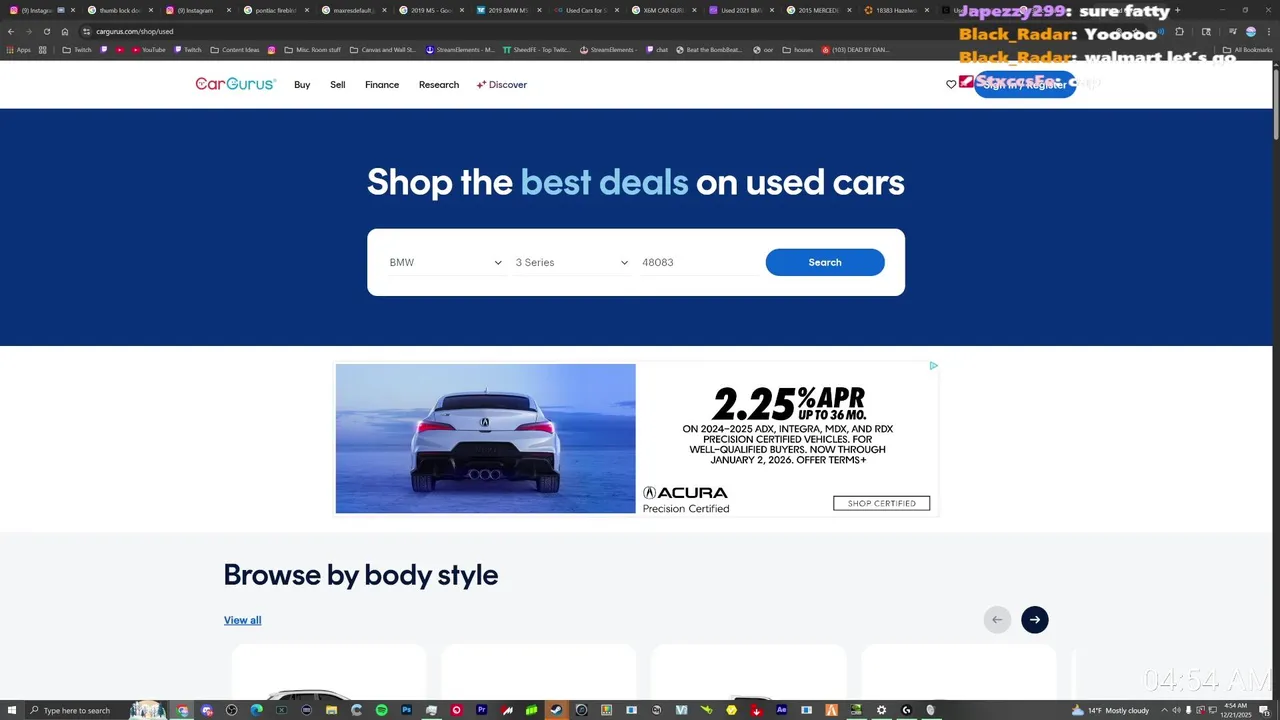Open the View all body styles link
The height and width of the screenshot is (720, 1280).
pos(242,620)
